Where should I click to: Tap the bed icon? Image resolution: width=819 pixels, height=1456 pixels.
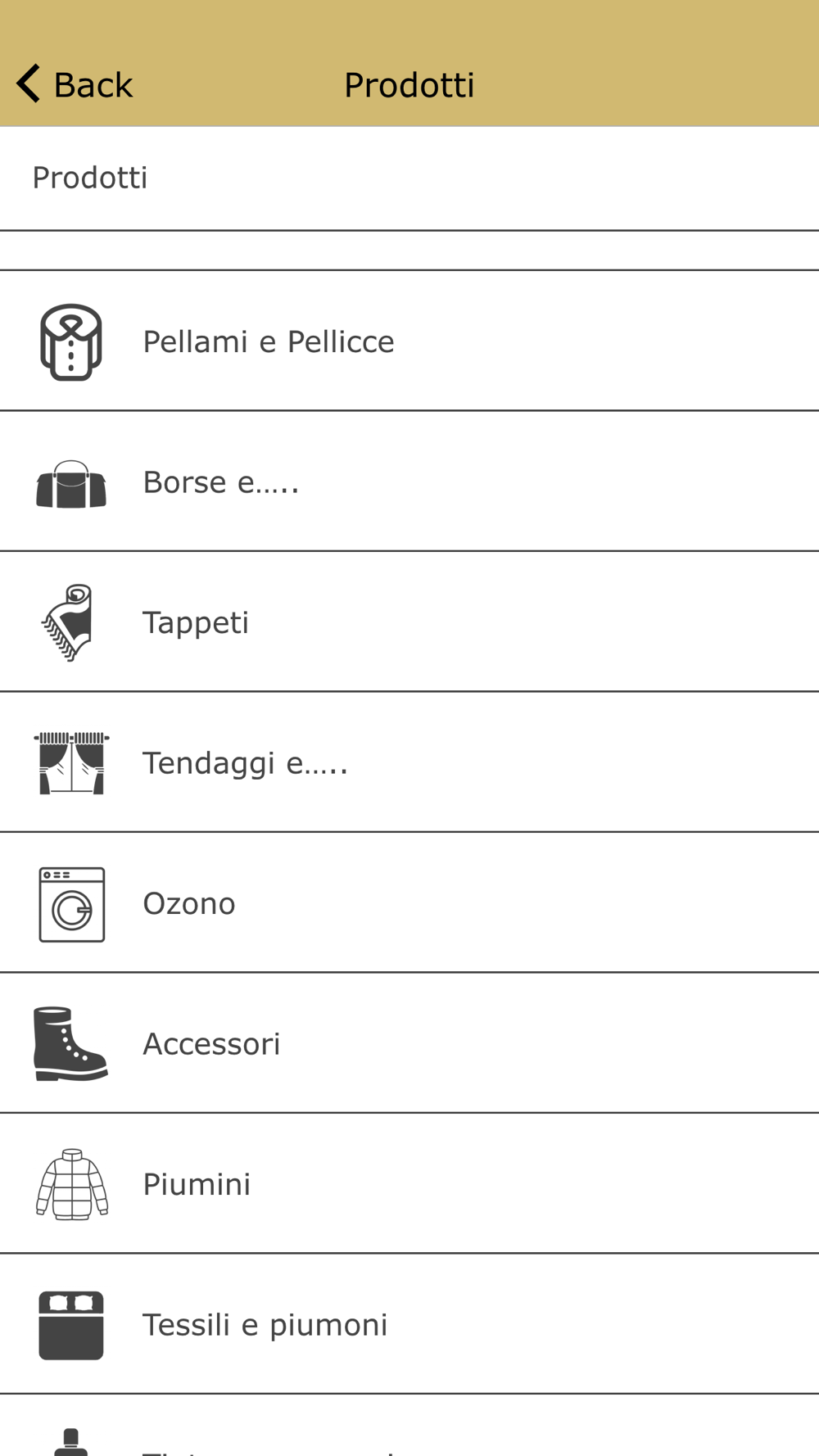pyautogui.click(x=71, y=1325)
